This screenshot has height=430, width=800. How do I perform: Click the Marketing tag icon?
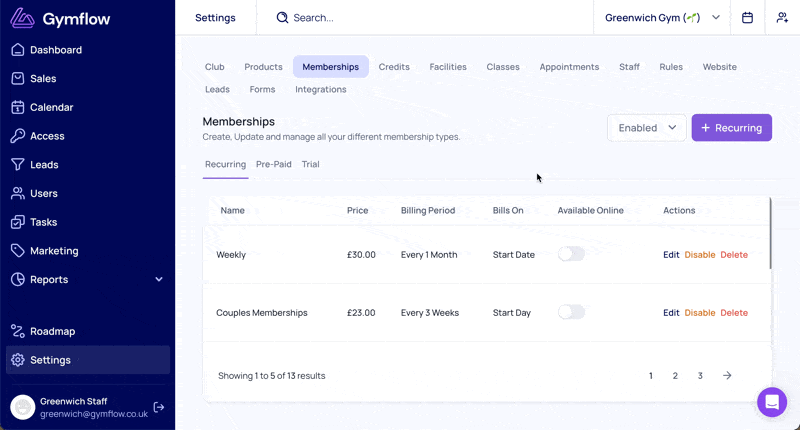pyautogui.click(x=18, y=251)
